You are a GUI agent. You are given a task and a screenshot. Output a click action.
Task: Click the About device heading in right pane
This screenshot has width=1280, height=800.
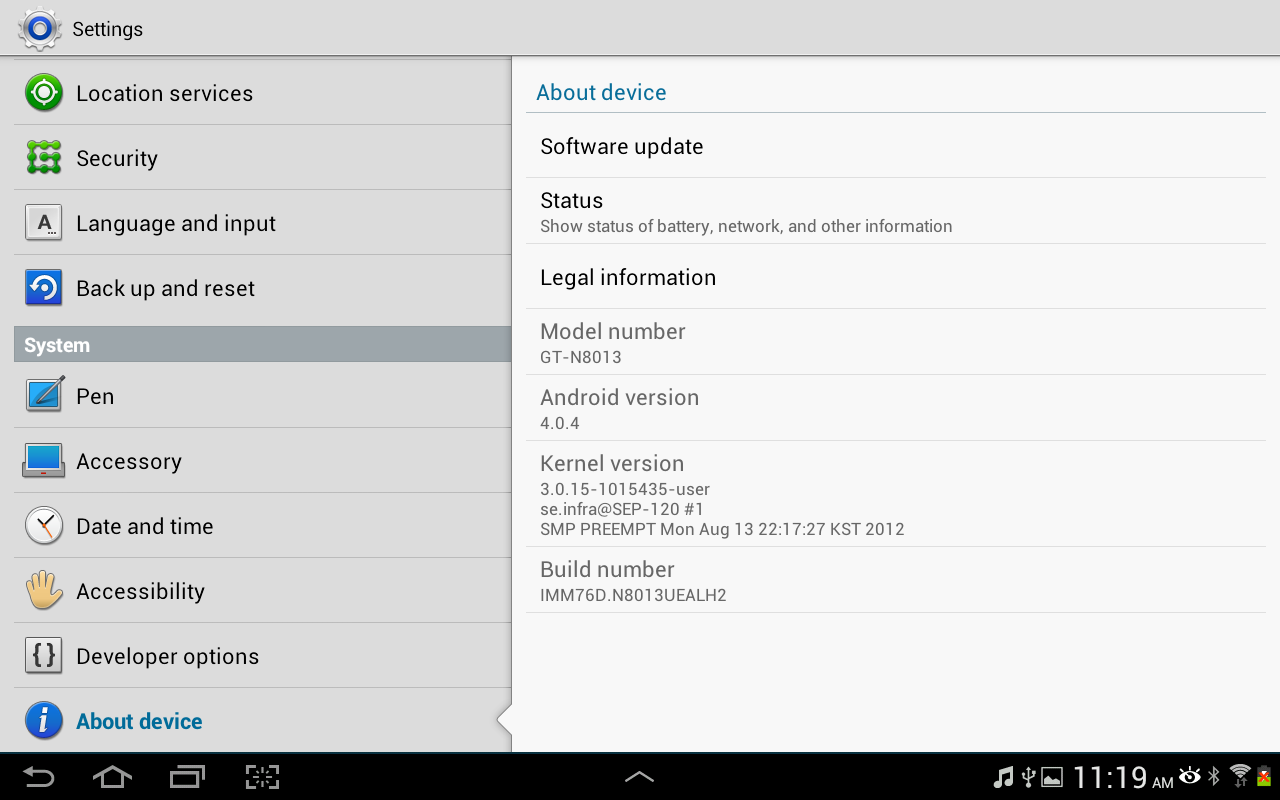tap(601, 92)
